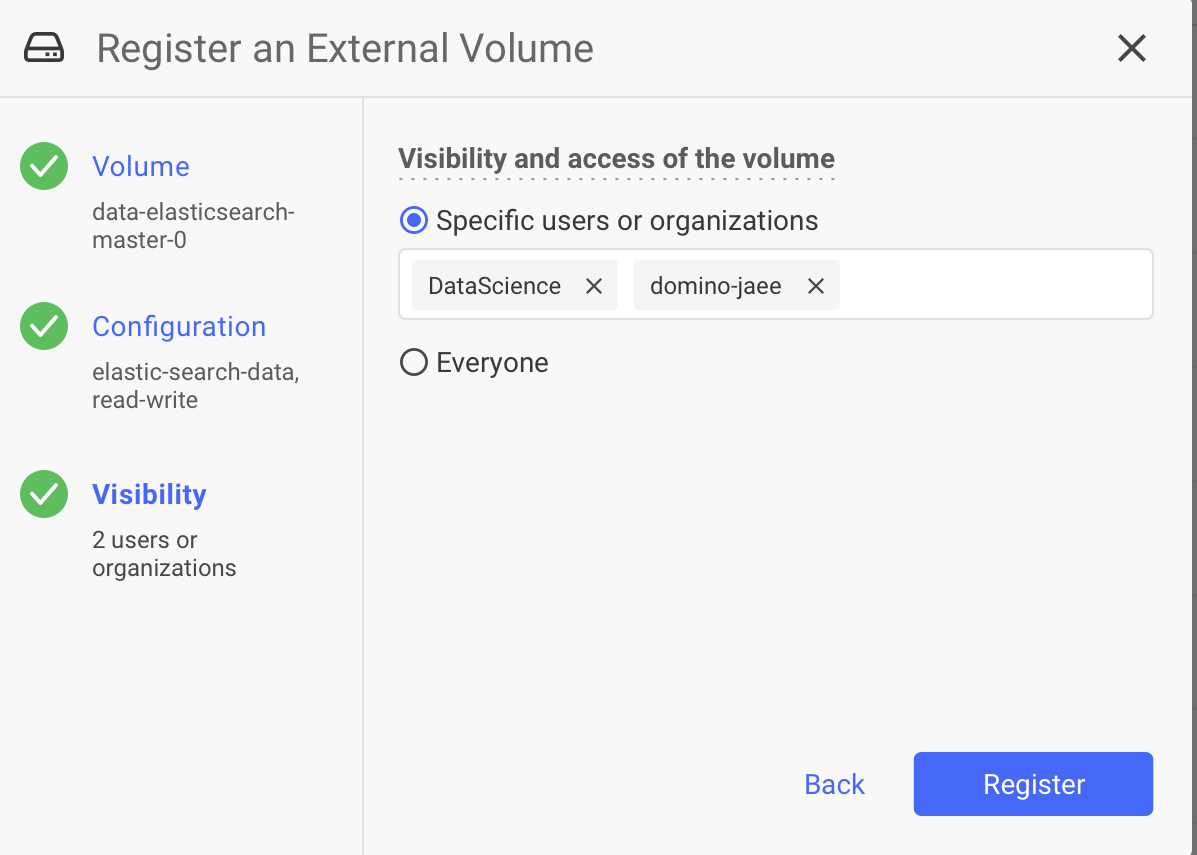Screen dimensions: 1197x855
Task: Click the domino-jaee tag label
Action: (x=715, y=286)
